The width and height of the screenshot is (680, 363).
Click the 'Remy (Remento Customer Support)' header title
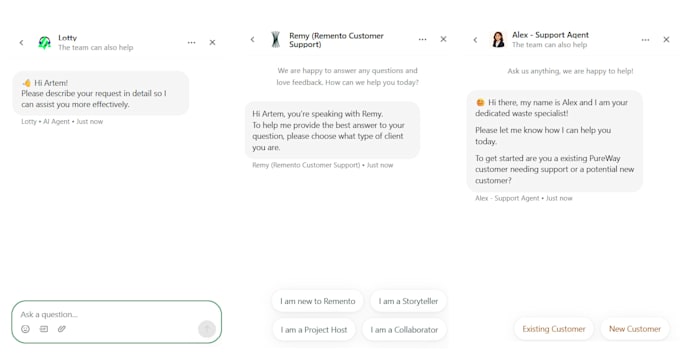click(336, 40)
